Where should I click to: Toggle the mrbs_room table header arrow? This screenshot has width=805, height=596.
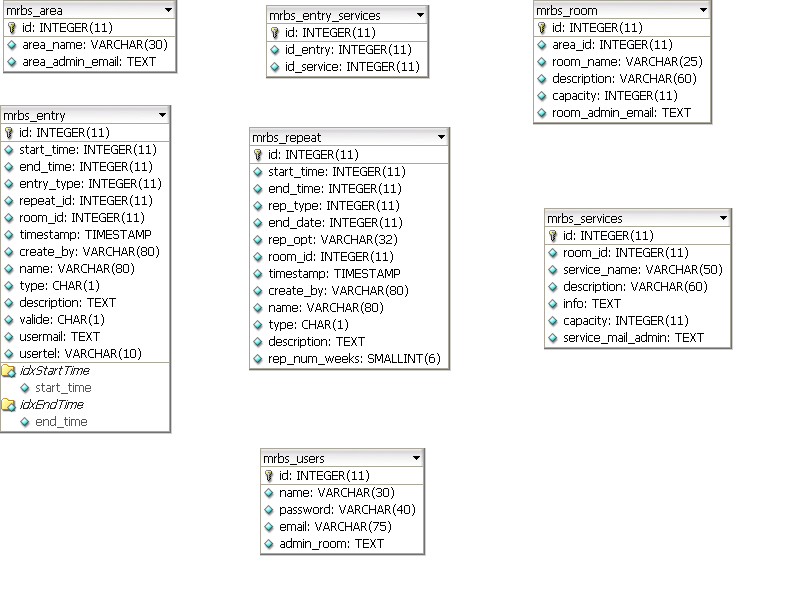click(703, 10)
